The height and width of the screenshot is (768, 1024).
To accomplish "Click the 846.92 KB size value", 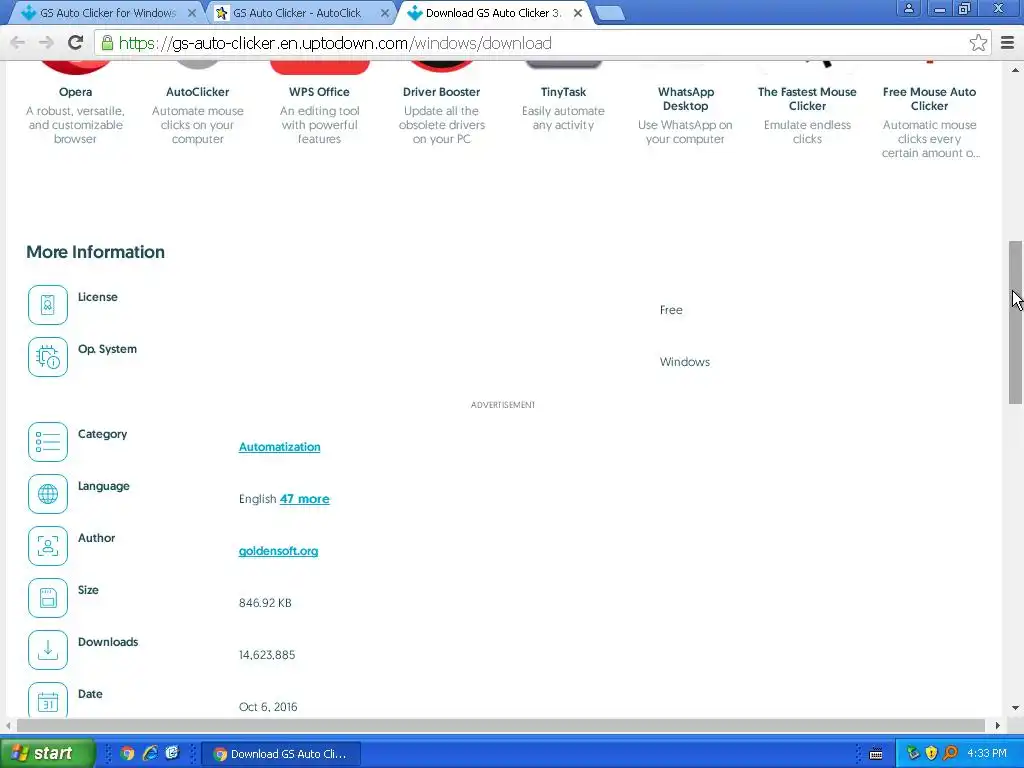I will (x=265, y=603).
